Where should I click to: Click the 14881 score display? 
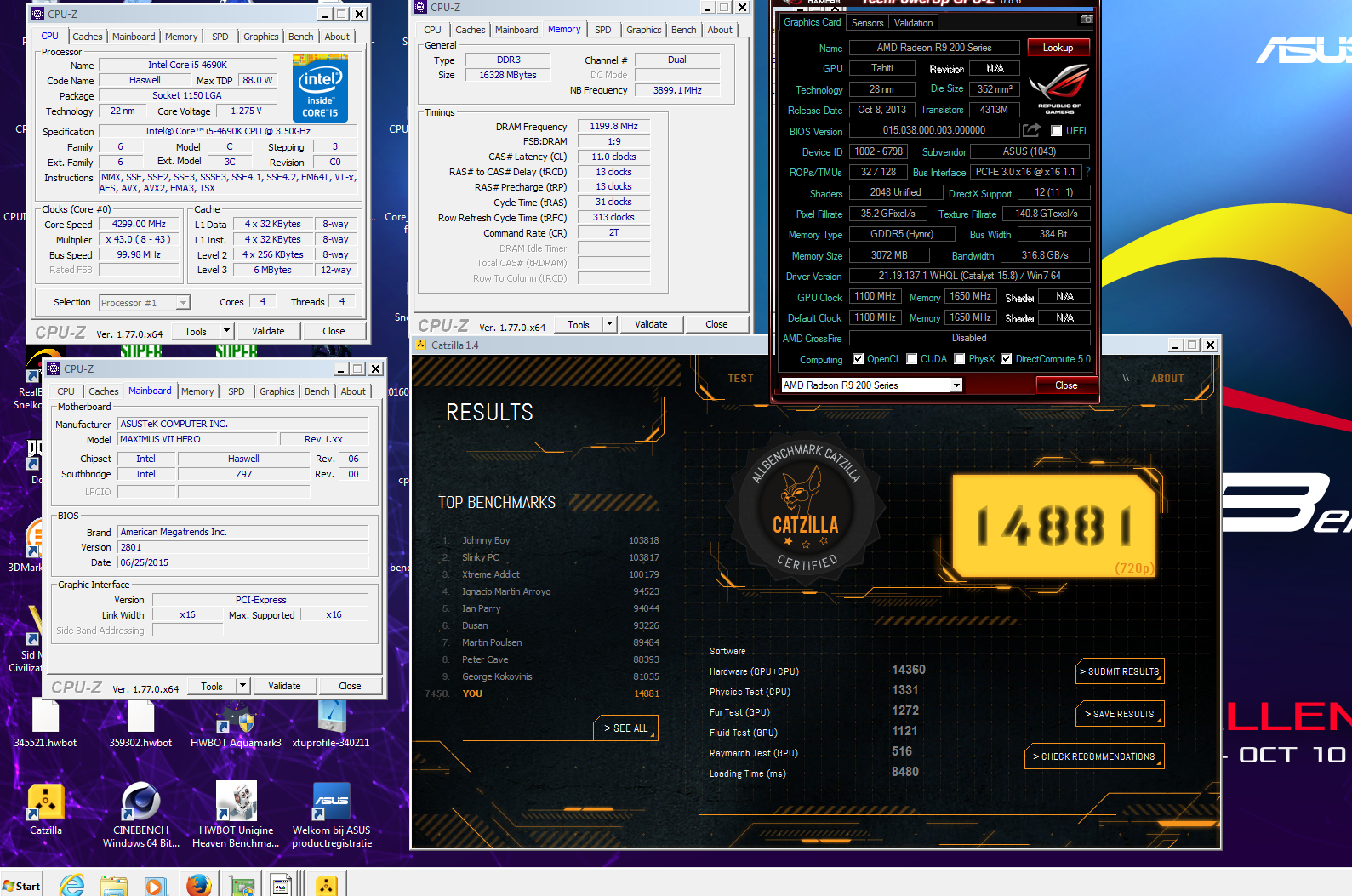click(1053, 524)
